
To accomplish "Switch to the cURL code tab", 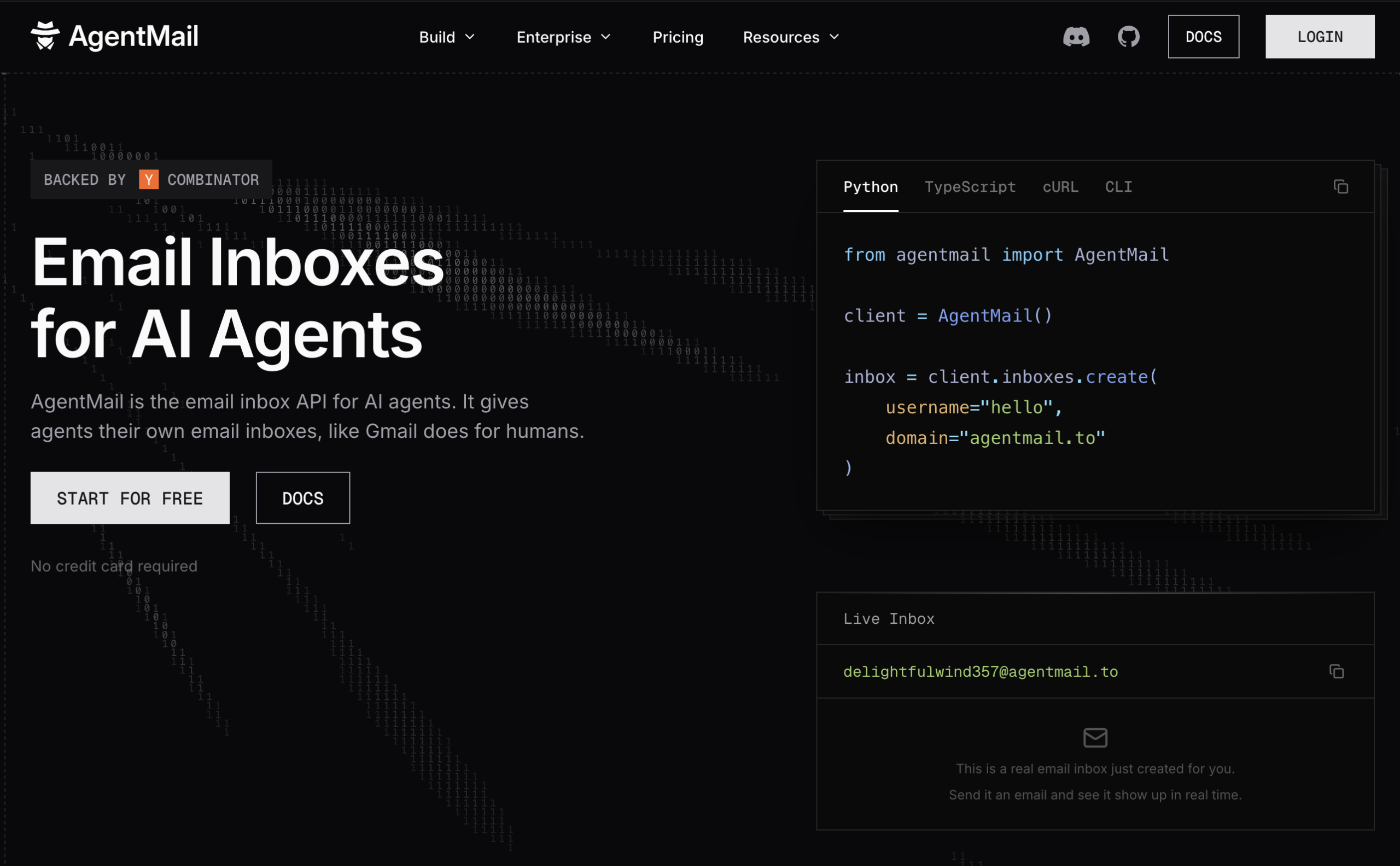I will (1060, 188).
